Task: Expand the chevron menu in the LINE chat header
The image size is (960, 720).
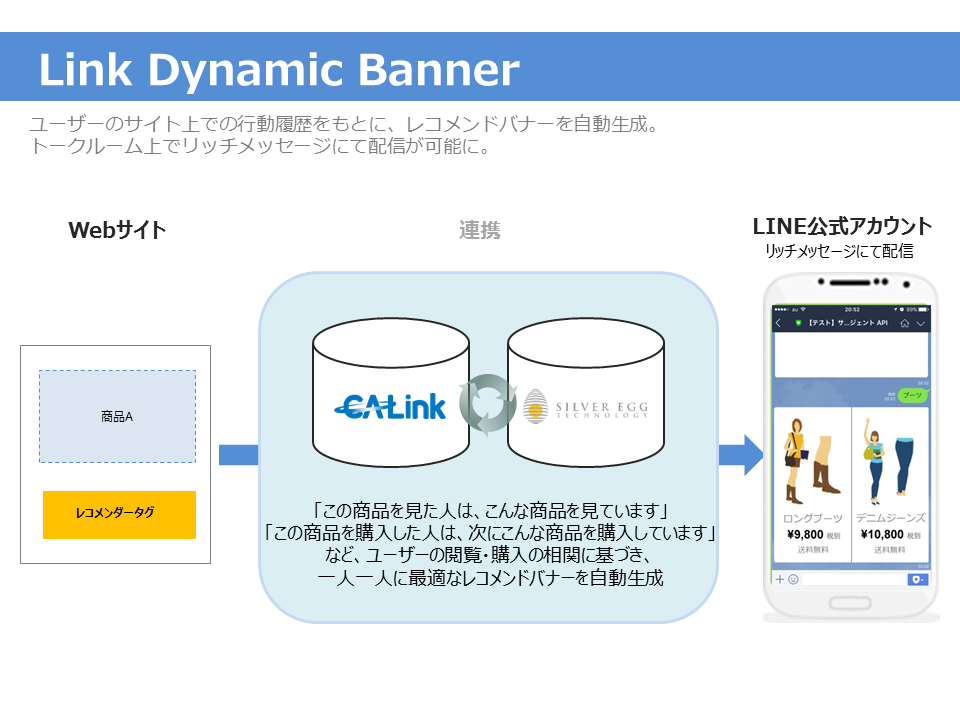Action: pyautogui.click(x=920, y=323)
